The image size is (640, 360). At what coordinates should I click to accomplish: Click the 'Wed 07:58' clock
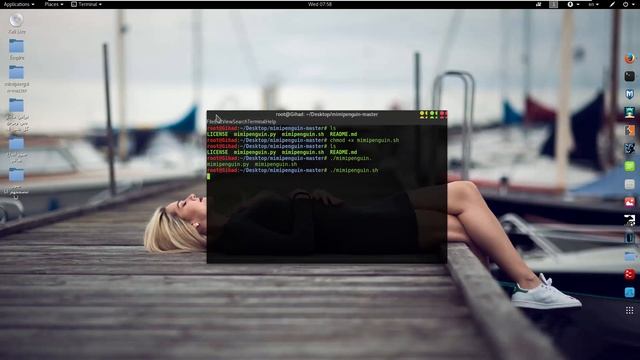[320, 4]
